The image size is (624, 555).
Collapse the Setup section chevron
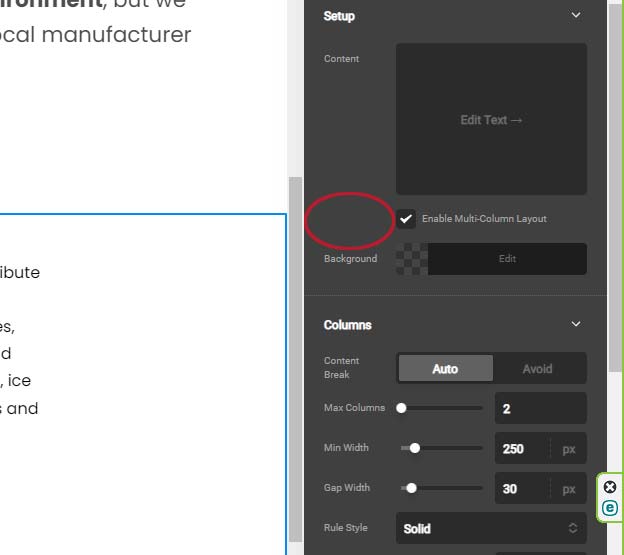pyautogui.click(x=575, y=16)
